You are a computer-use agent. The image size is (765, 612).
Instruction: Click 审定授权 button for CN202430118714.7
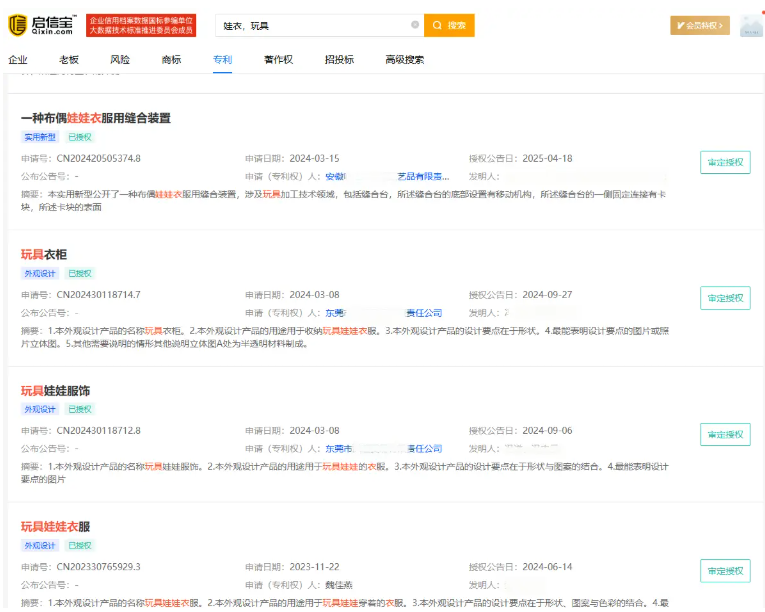725,298
